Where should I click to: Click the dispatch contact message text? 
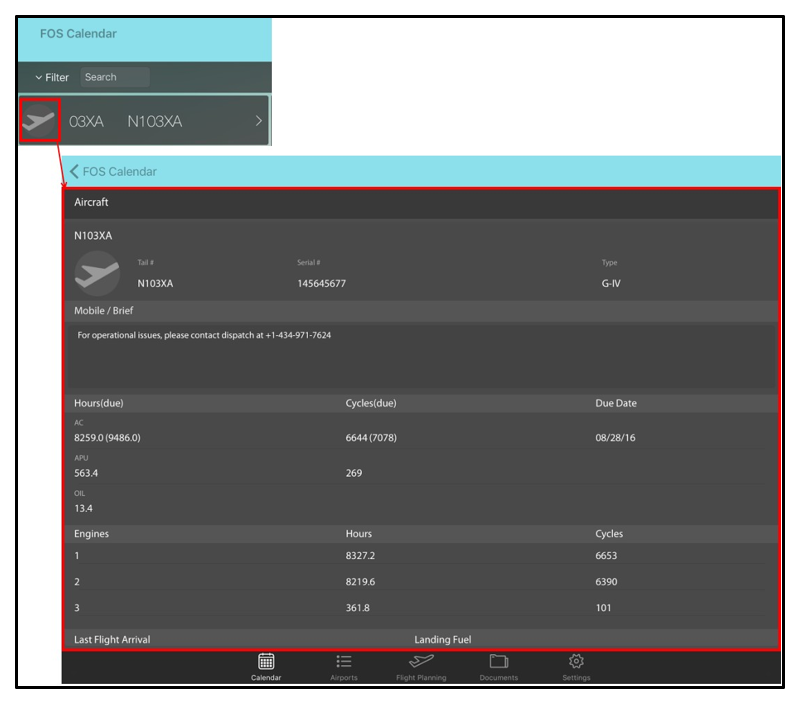coord(204,335)
